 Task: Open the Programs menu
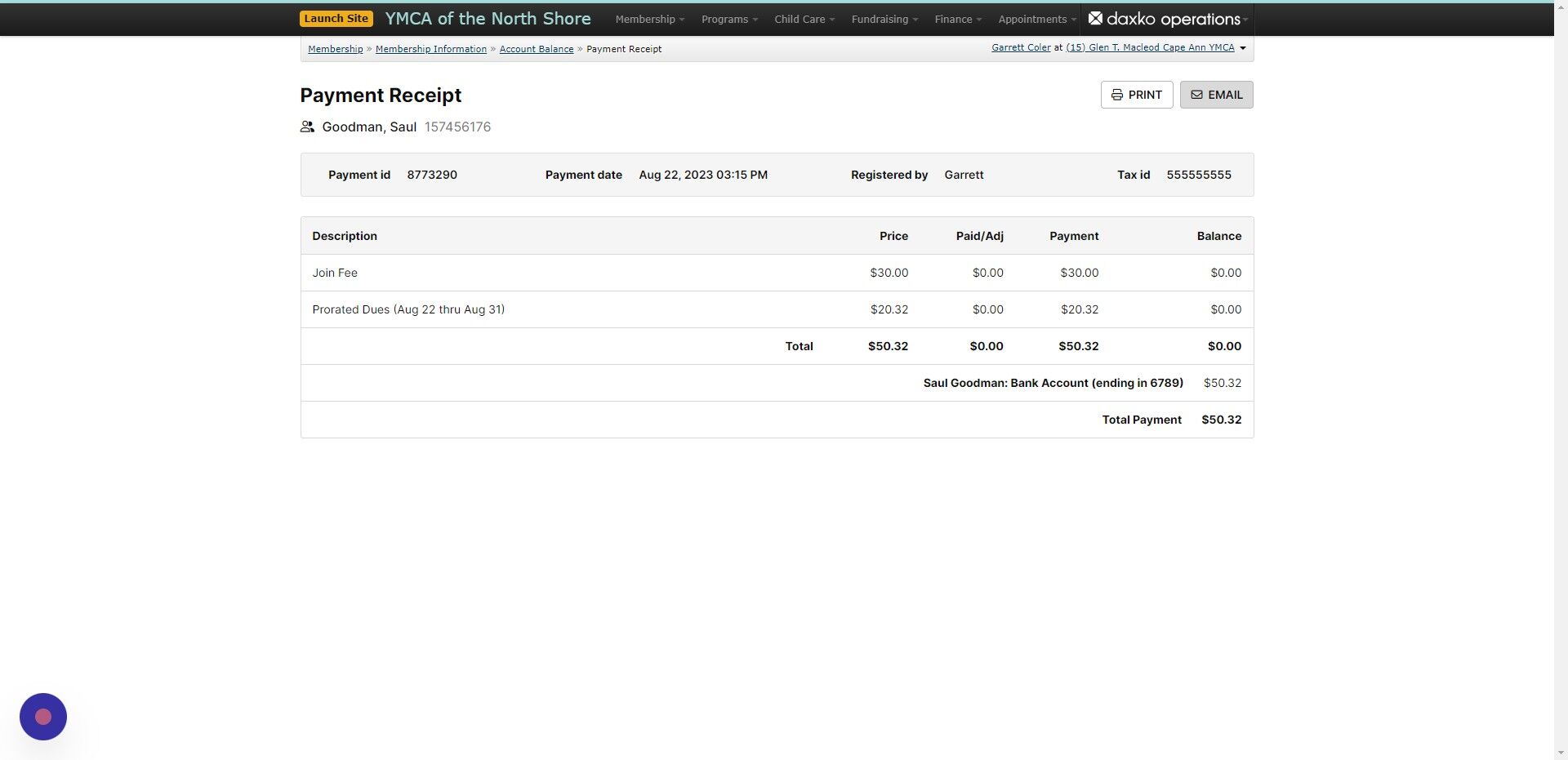coord(729,19)
